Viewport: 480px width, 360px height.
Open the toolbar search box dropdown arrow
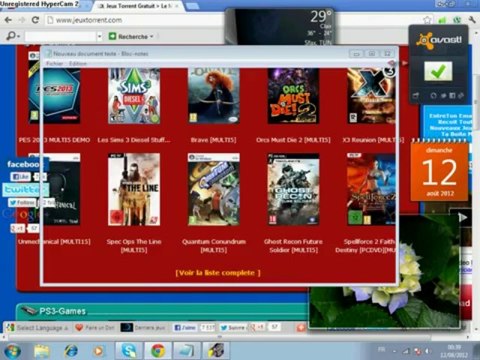point(99,36)
